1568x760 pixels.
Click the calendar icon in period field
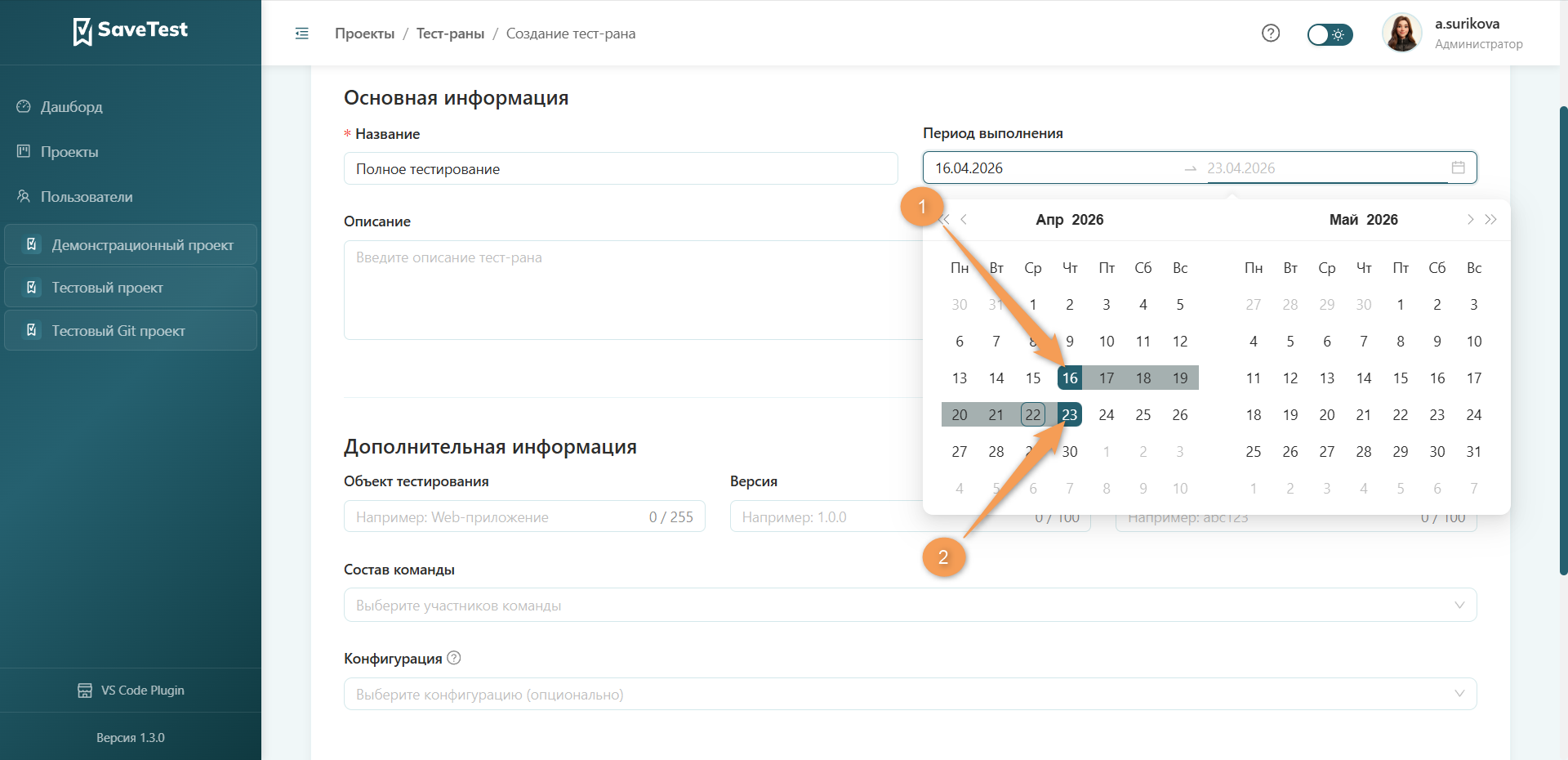pyautogui.click(x=1459, y=168)
